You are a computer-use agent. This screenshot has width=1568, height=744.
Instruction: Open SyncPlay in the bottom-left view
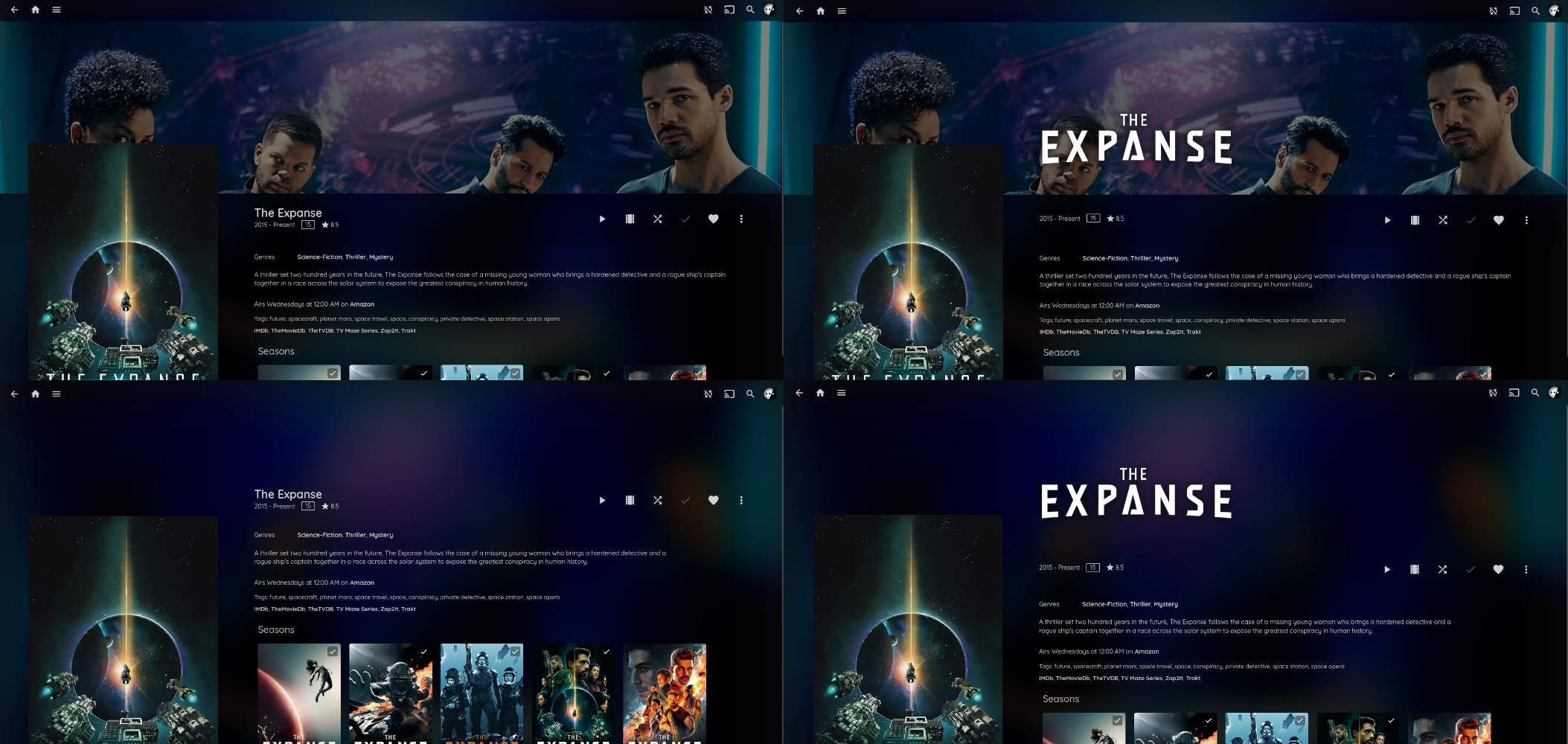pyautogui.click(x=708, y=394)
